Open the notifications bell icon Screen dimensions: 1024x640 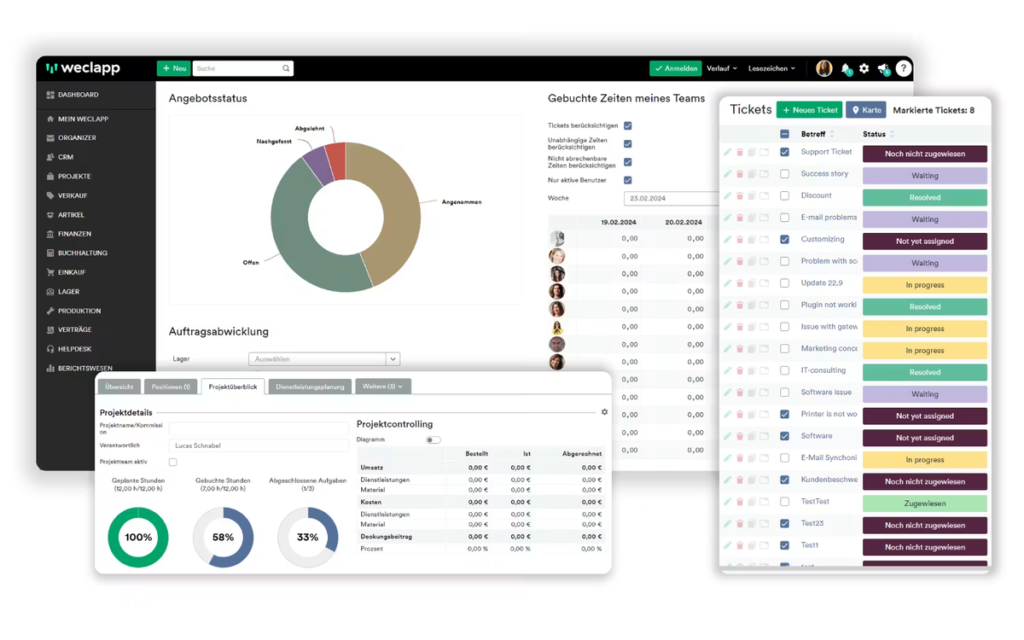tap(846, 69)
